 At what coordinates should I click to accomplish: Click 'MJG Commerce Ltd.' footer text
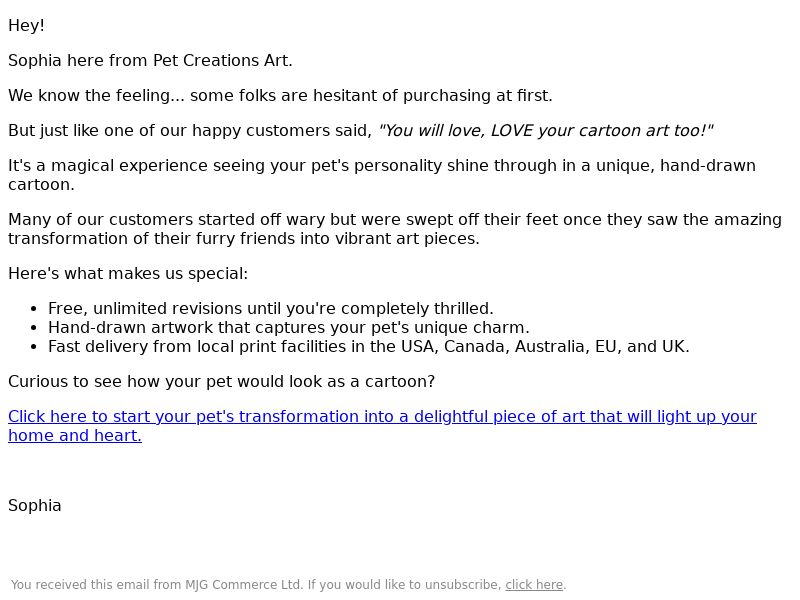[244, 585]
